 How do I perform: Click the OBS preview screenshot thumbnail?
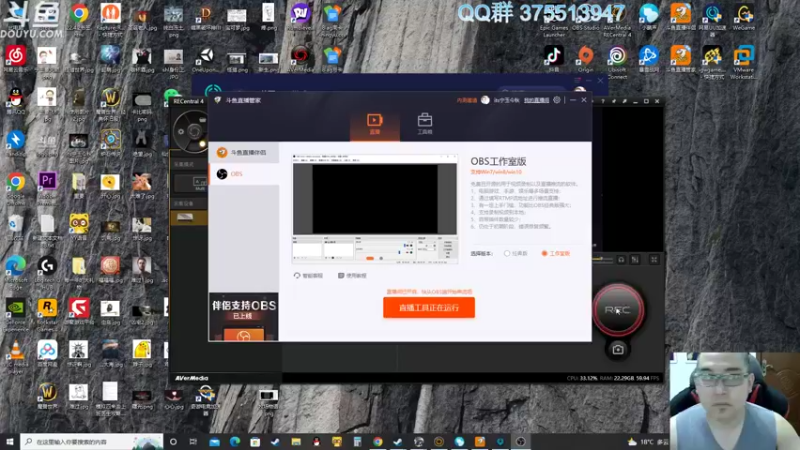click(375, 209)
